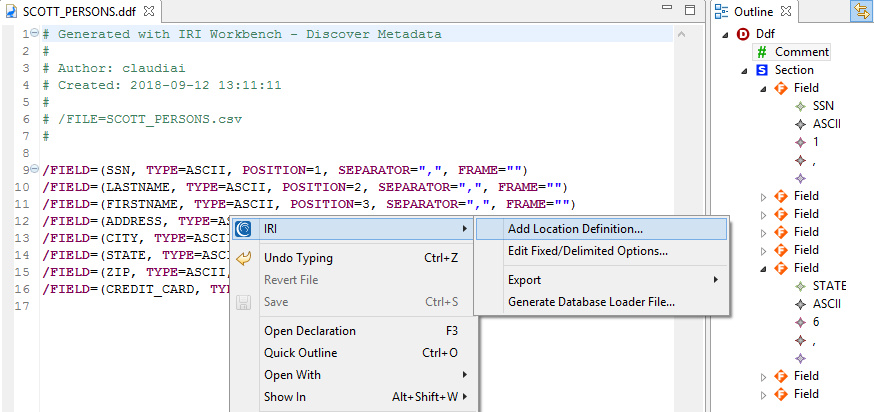Click the FIRSTNAME field definition line
The image size is (874, 412).
[308, 203]
